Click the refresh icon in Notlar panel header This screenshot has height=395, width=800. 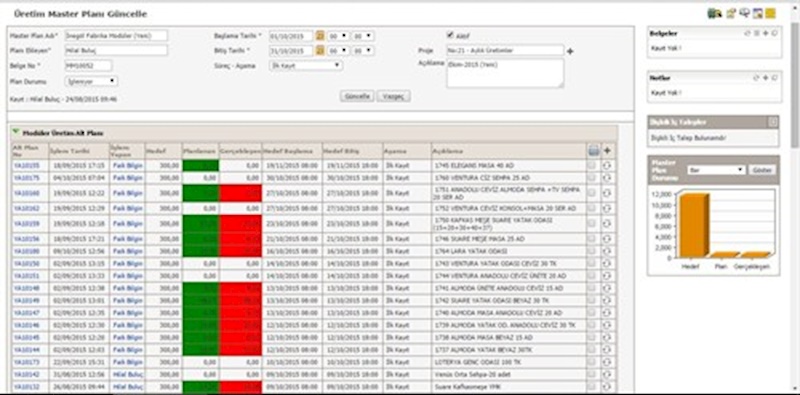757,78
